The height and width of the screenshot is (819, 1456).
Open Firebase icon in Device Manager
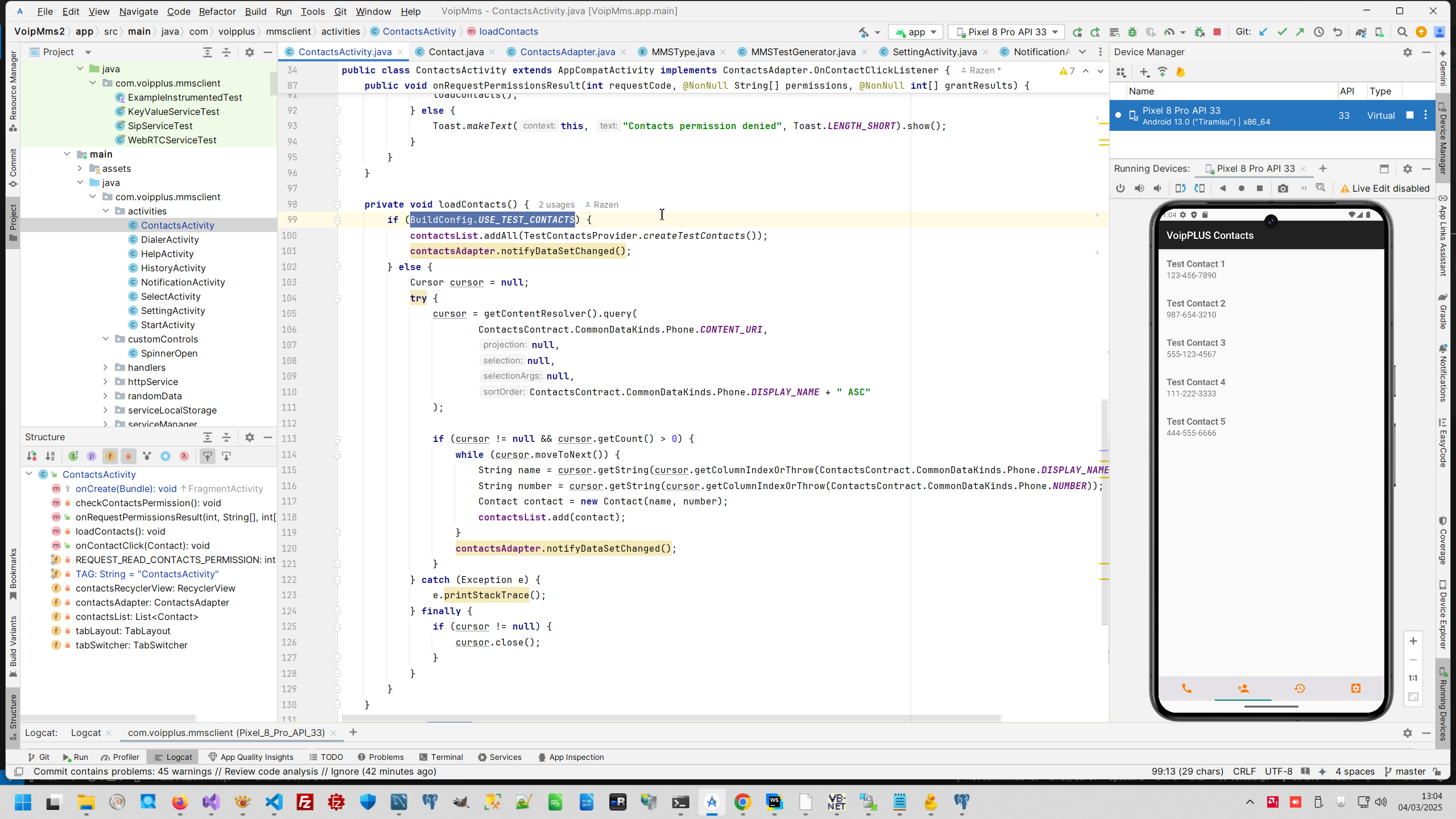click(1181, 72)
